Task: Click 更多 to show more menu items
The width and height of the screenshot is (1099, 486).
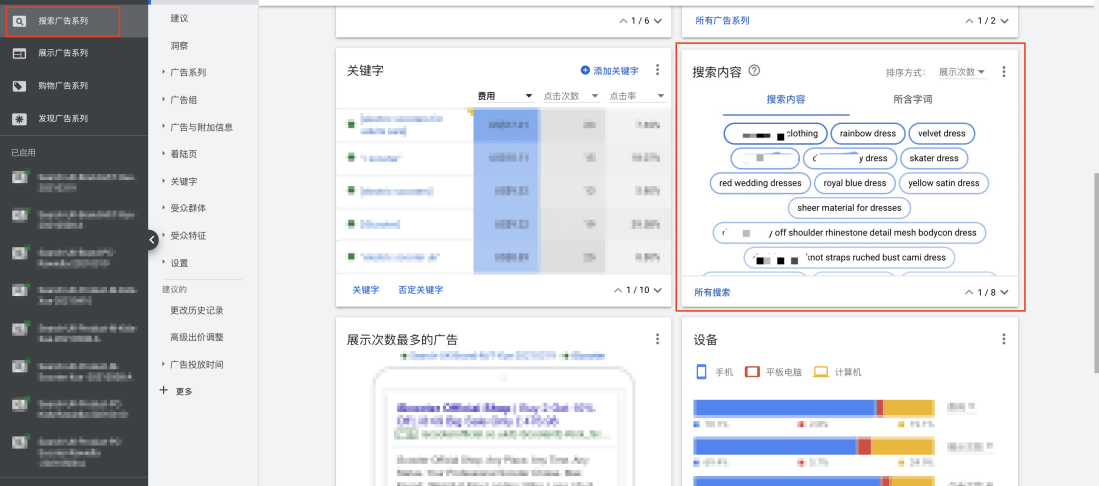Action: pos(176,391)
